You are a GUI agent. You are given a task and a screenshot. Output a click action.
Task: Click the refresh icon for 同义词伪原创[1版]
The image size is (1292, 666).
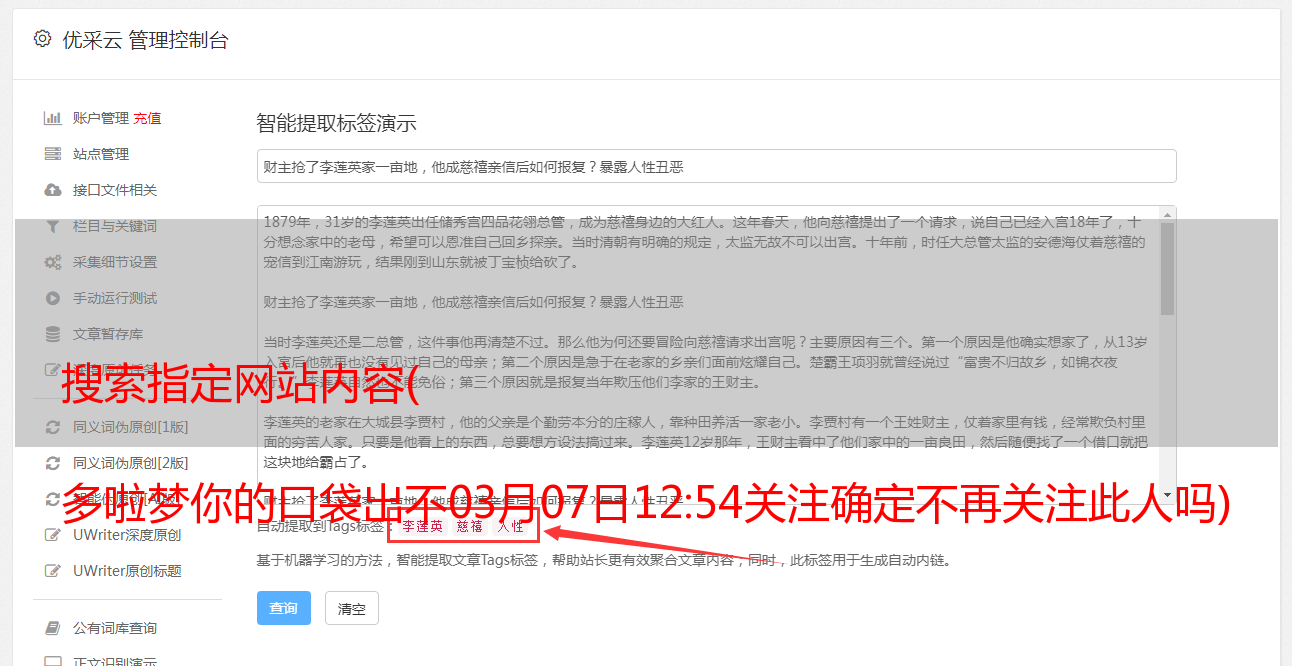[53, 427]
